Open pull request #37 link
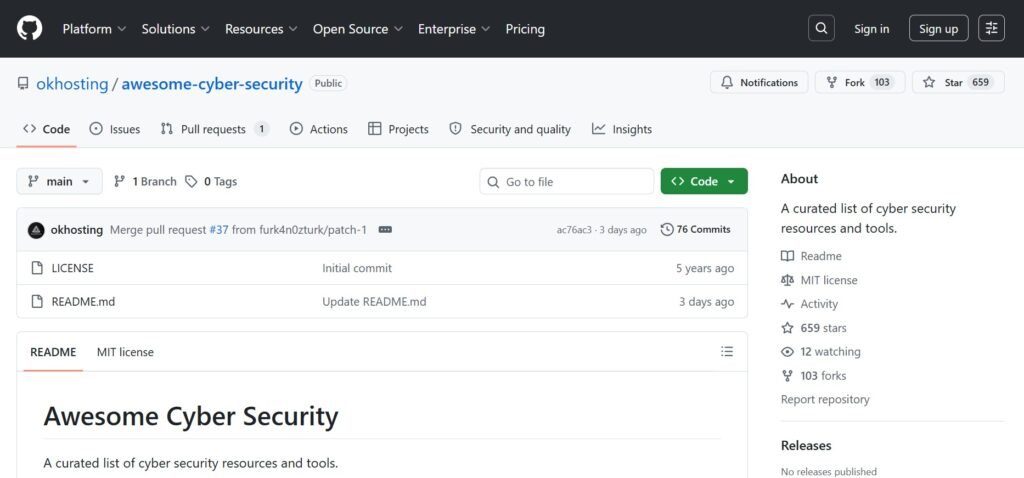 (x=219, y=230)
